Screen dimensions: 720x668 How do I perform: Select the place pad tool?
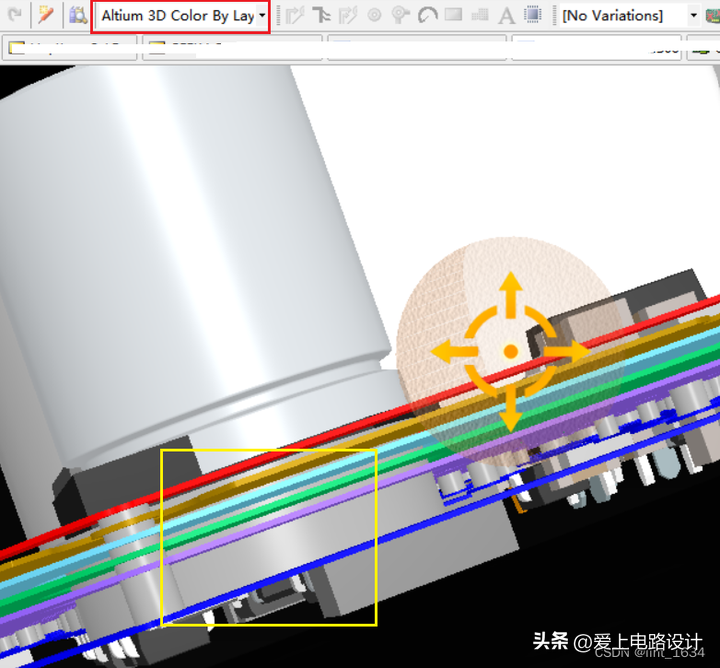(x=375, y=15)
